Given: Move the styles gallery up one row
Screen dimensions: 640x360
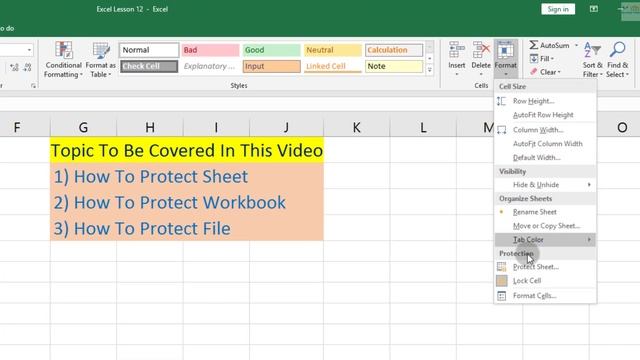Looking at the screenshot, I should coord(429,46).
